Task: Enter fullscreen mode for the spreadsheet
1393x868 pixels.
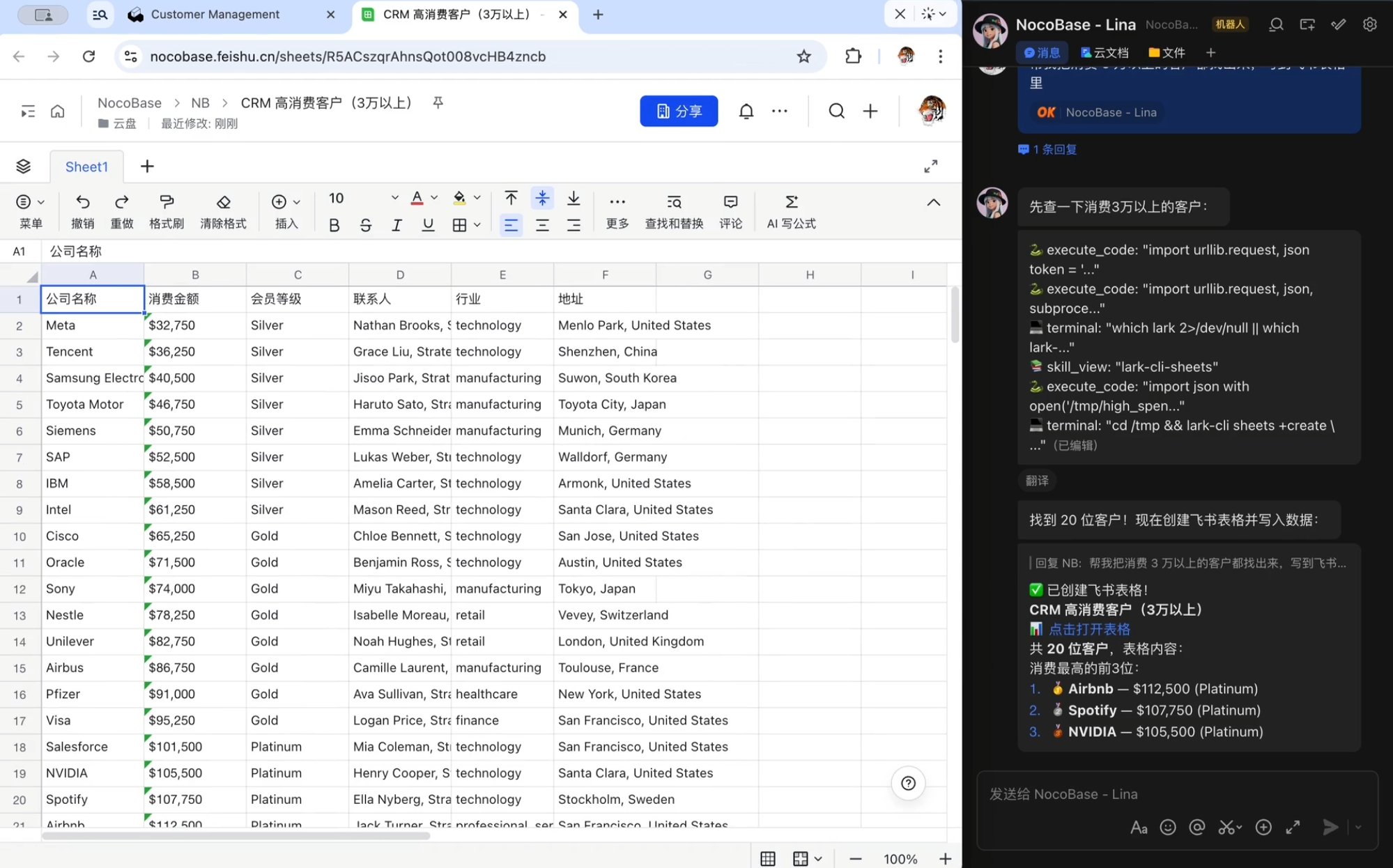Action: tap(930, 166)
